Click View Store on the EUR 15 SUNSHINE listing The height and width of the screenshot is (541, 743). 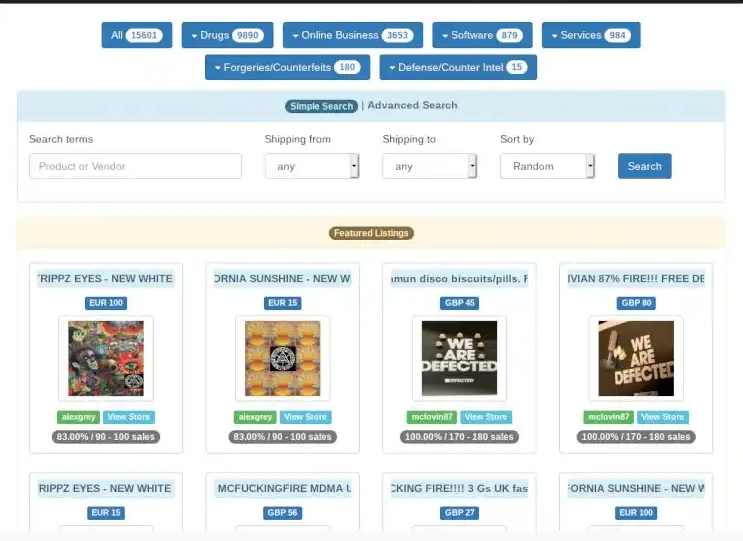[306, 417]
